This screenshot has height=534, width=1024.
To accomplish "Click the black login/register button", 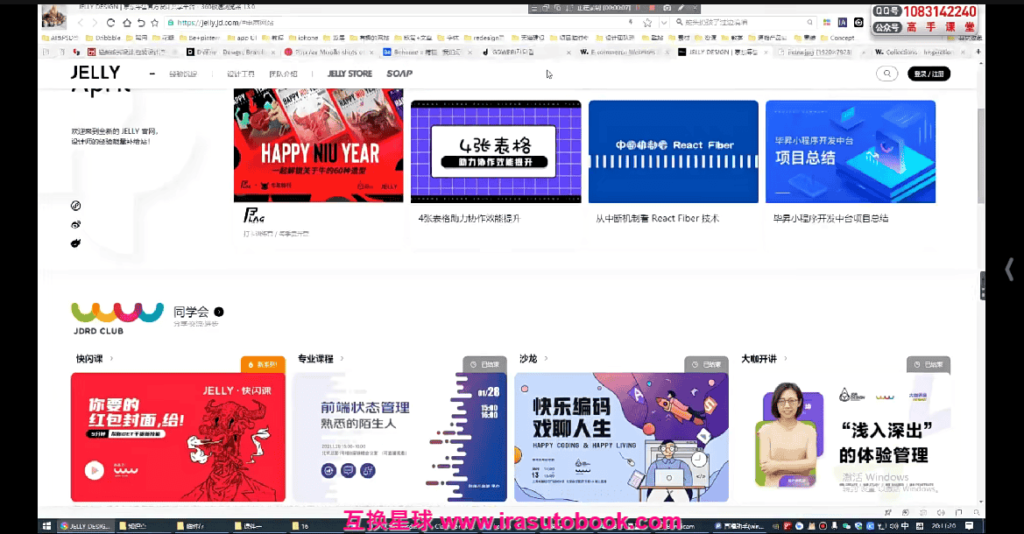I will click(x=929, y=74).
